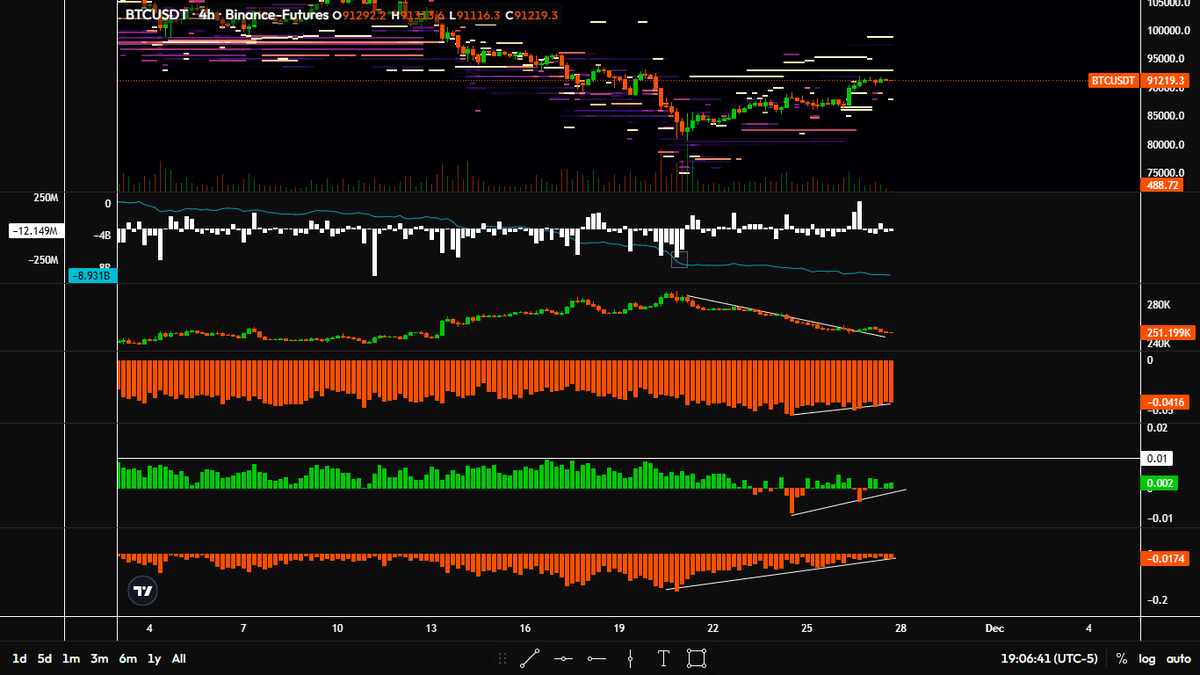Select the Vertical Line drawing tool

630,659
